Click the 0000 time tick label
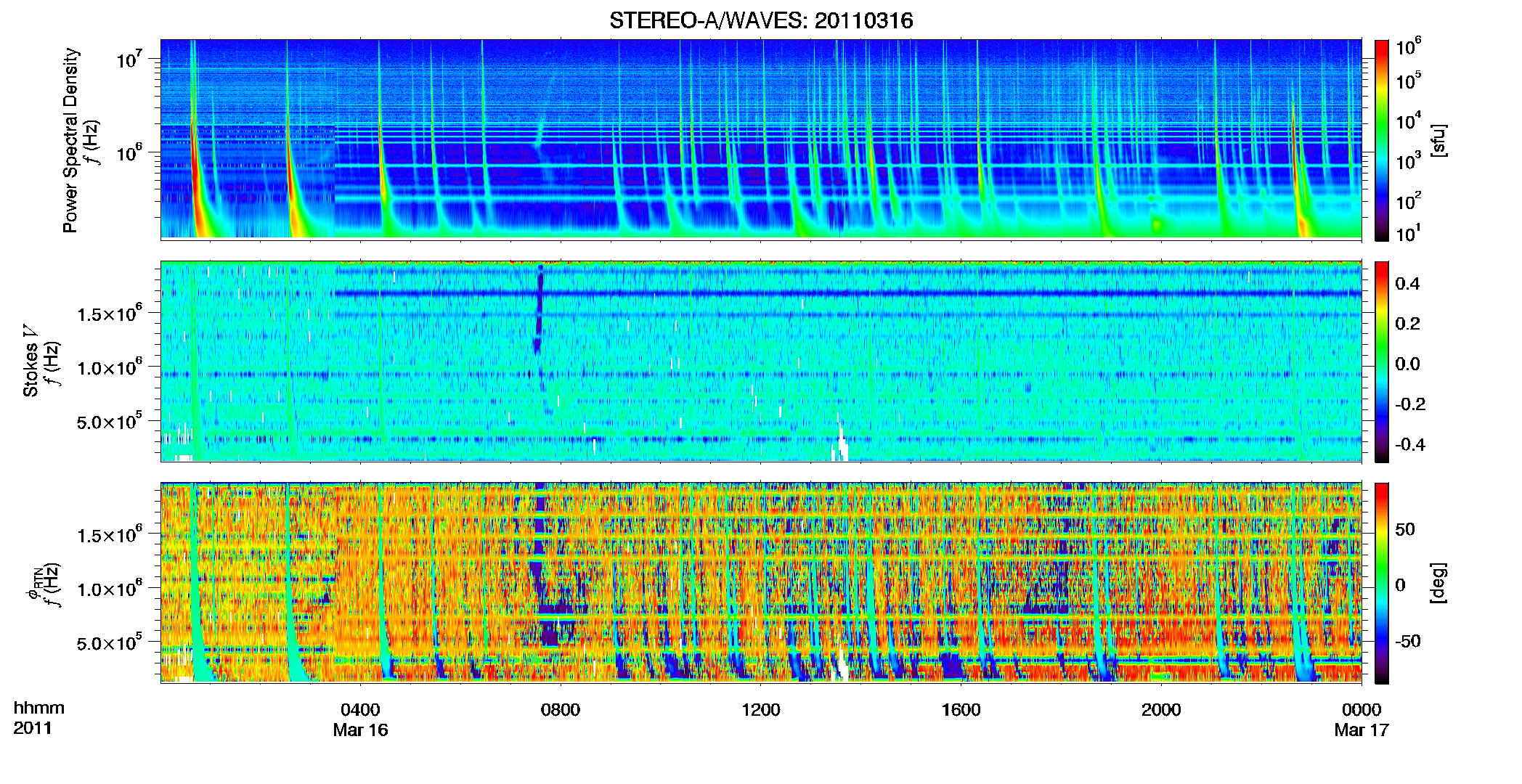 [x=1362, y=710]
